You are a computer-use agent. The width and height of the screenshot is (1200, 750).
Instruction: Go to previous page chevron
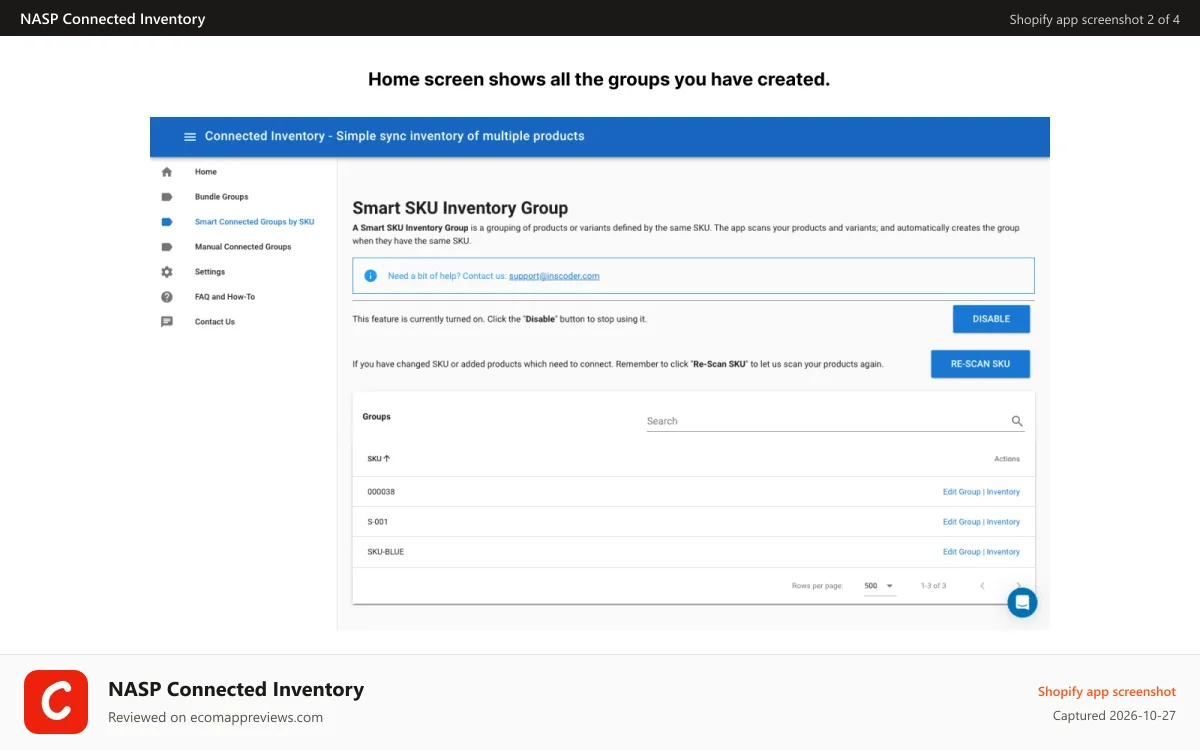pyautogui.click(x=982, y=586)
